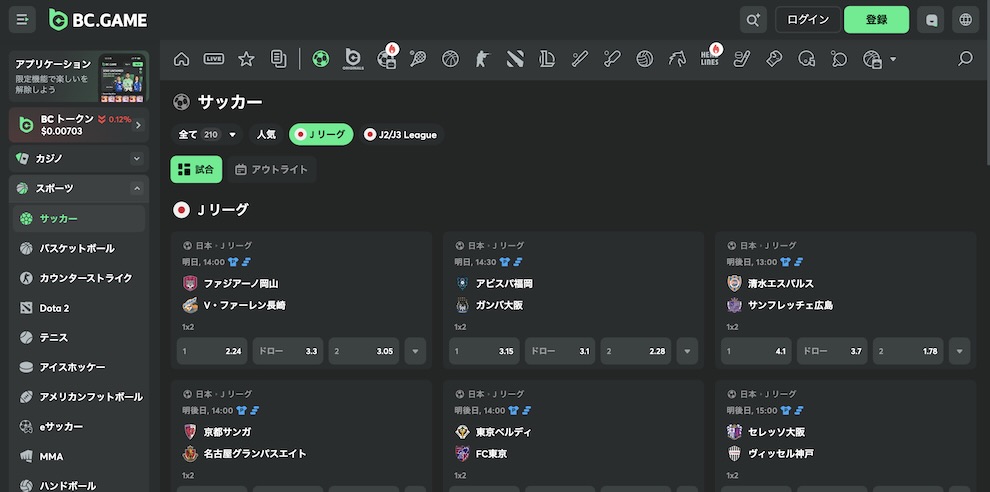Expand more markets for ファジアーノ岡山 match

(x=415, y=351)
